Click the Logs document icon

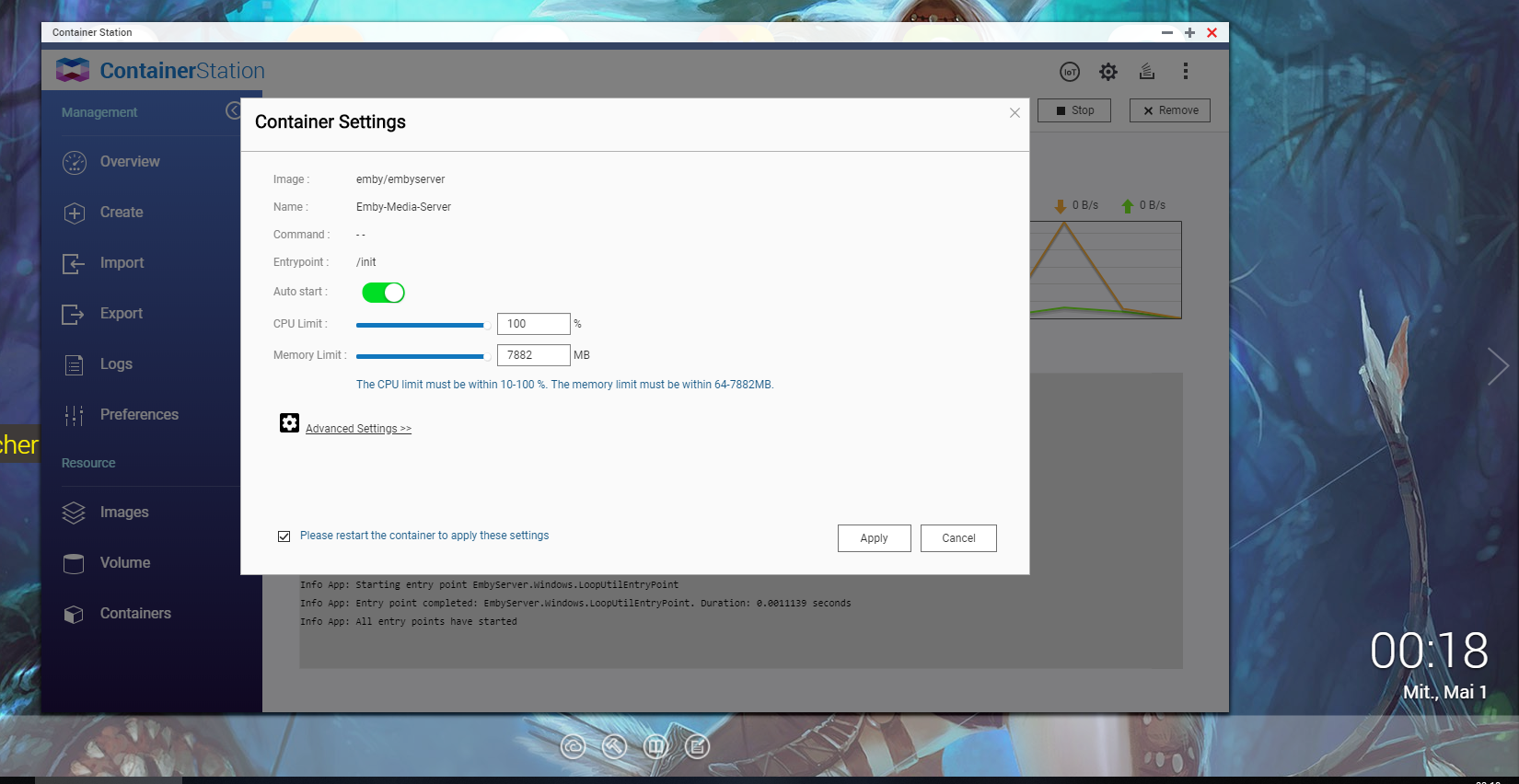[75, 365]
